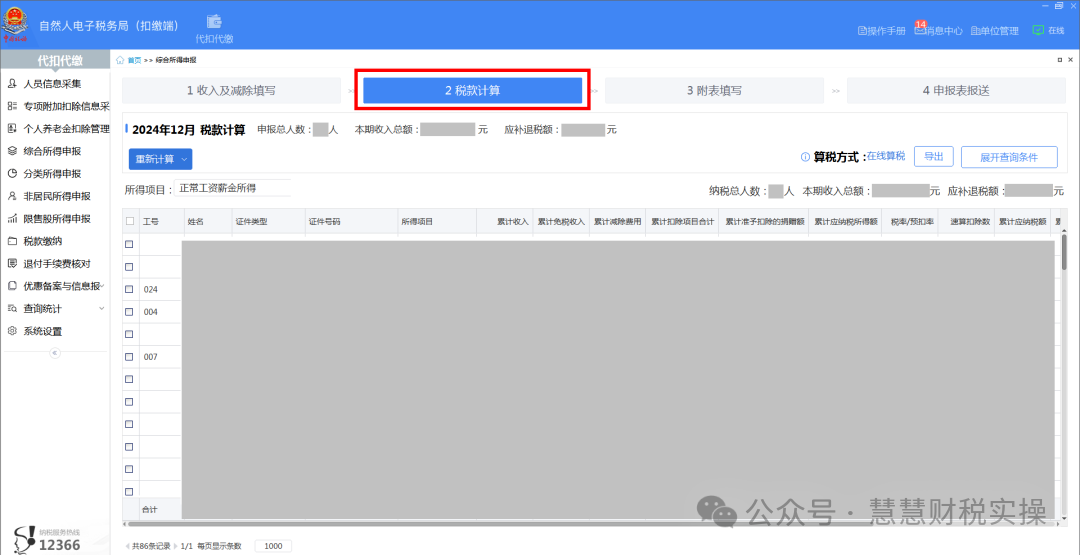This screenshot has width=1080, height=555.
Task: Tick the select-all checkbox in table header
Action: 129,221
